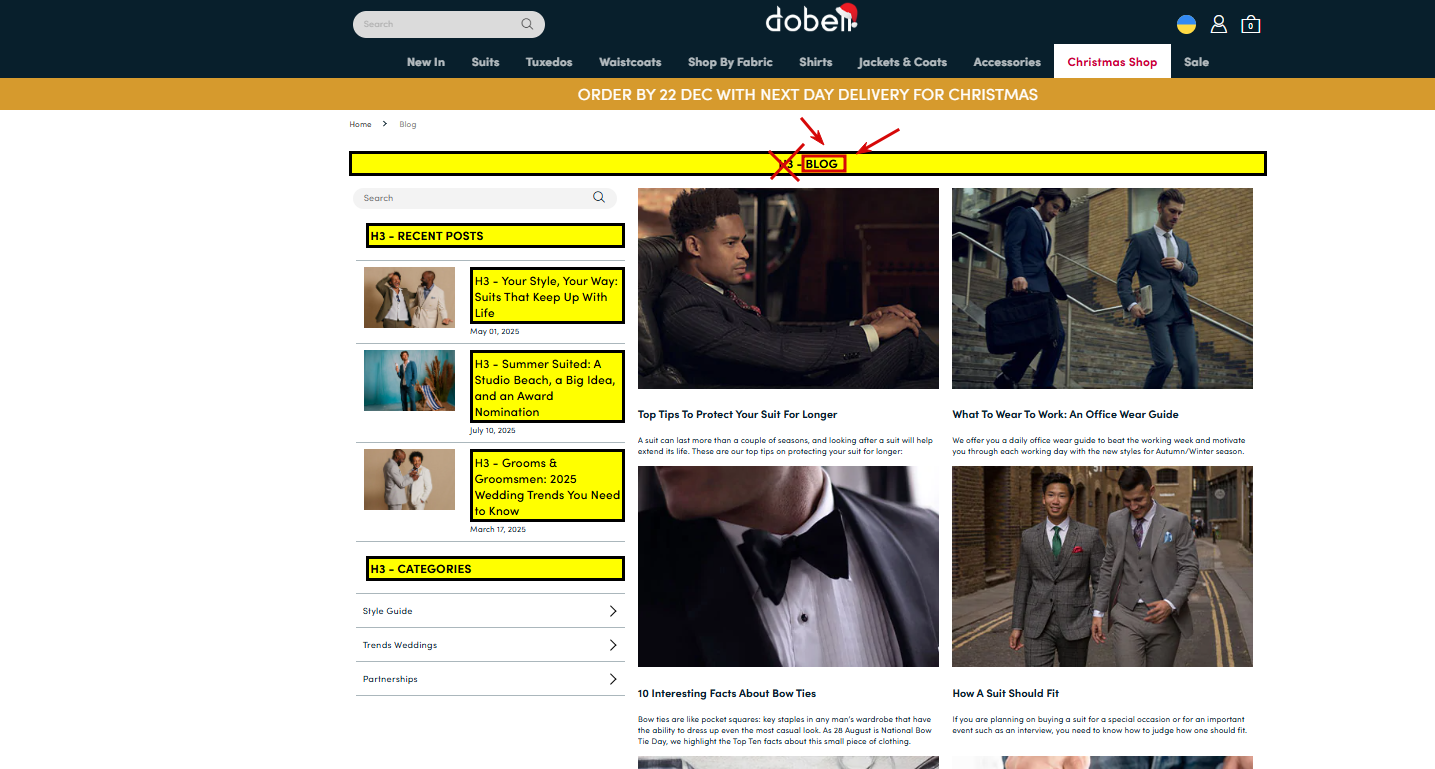Open the Suits menu
Image resolution: width=1435 pixels, height=769 pixels.
point(485,62)
